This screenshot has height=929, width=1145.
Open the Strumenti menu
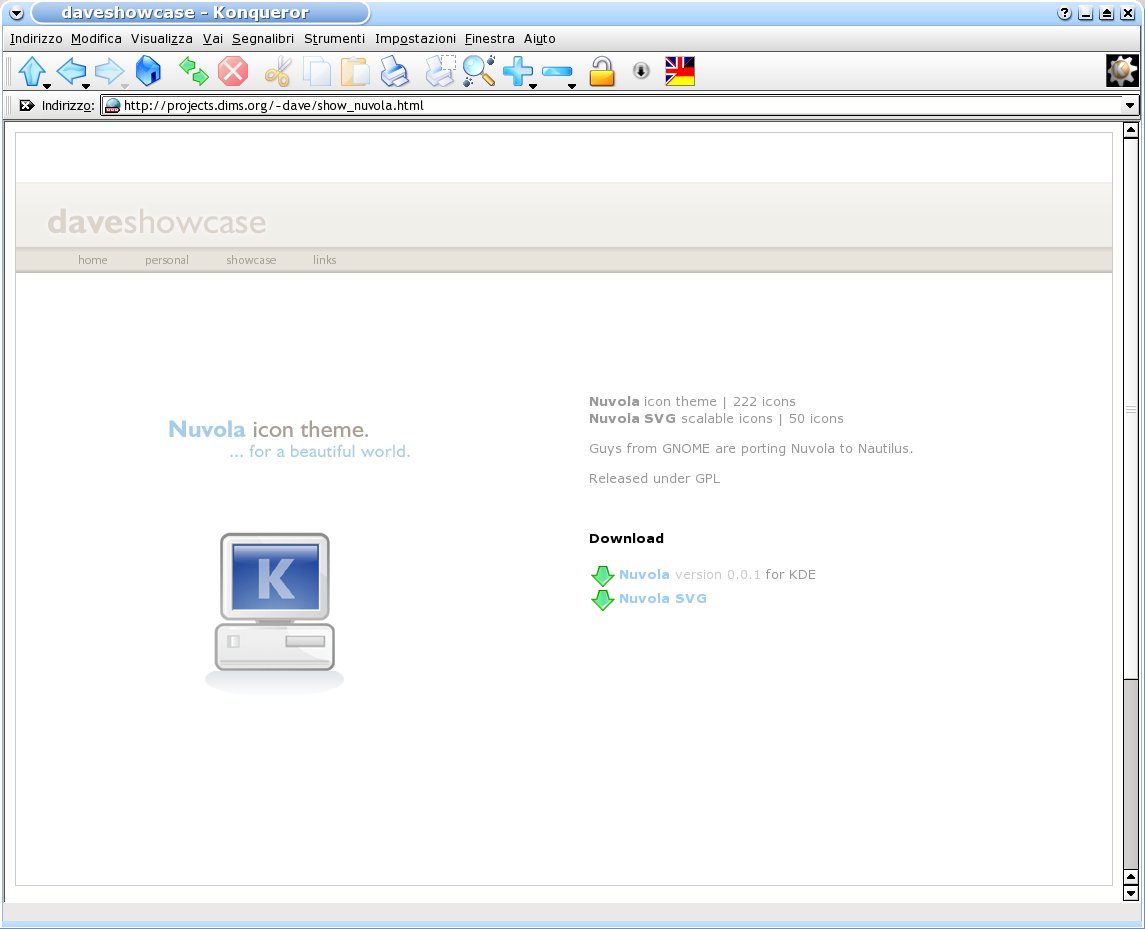tap(334, 39)
